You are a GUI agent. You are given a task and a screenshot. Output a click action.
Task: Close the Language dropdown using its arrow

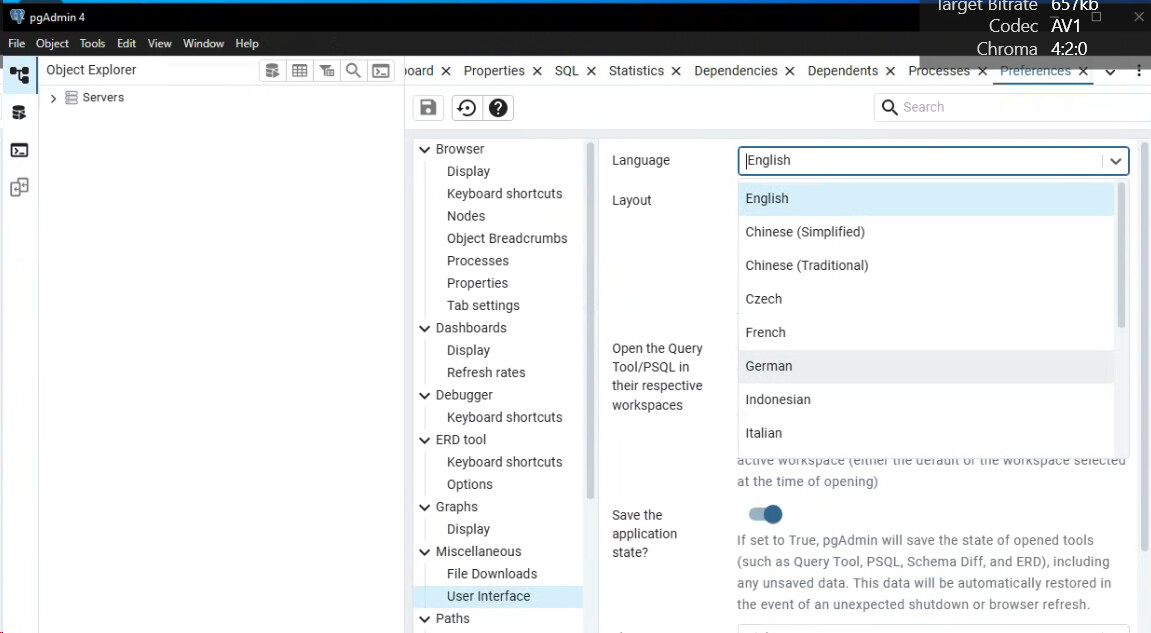pyautogui.click(x=1115, y=161)
